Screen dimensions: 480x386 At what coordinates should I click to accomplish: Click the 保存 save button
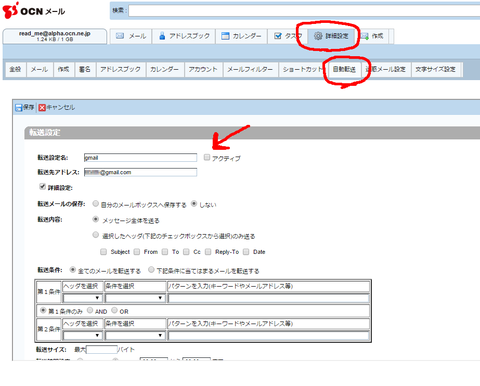[x=25, y=108]
